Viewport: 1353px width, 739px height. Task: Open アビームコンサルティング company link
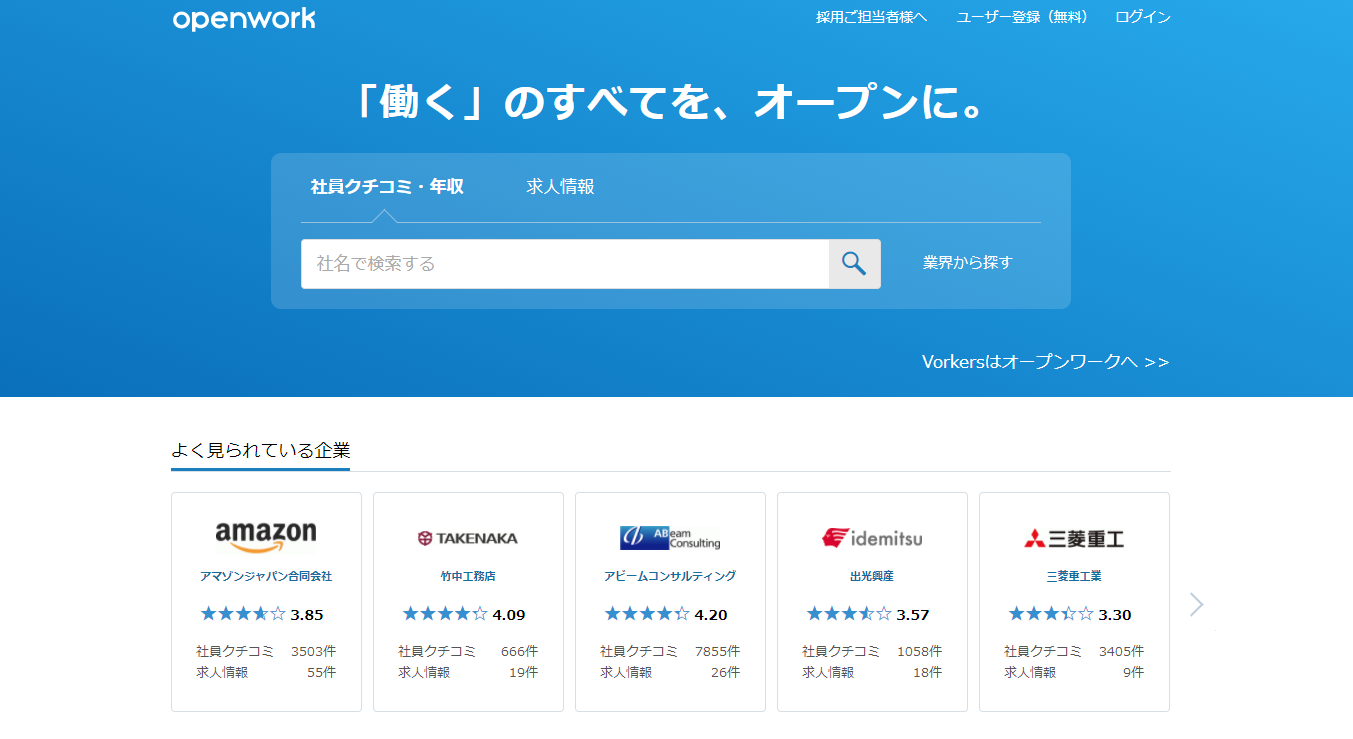pyautogui.click(x=670, y=576)
